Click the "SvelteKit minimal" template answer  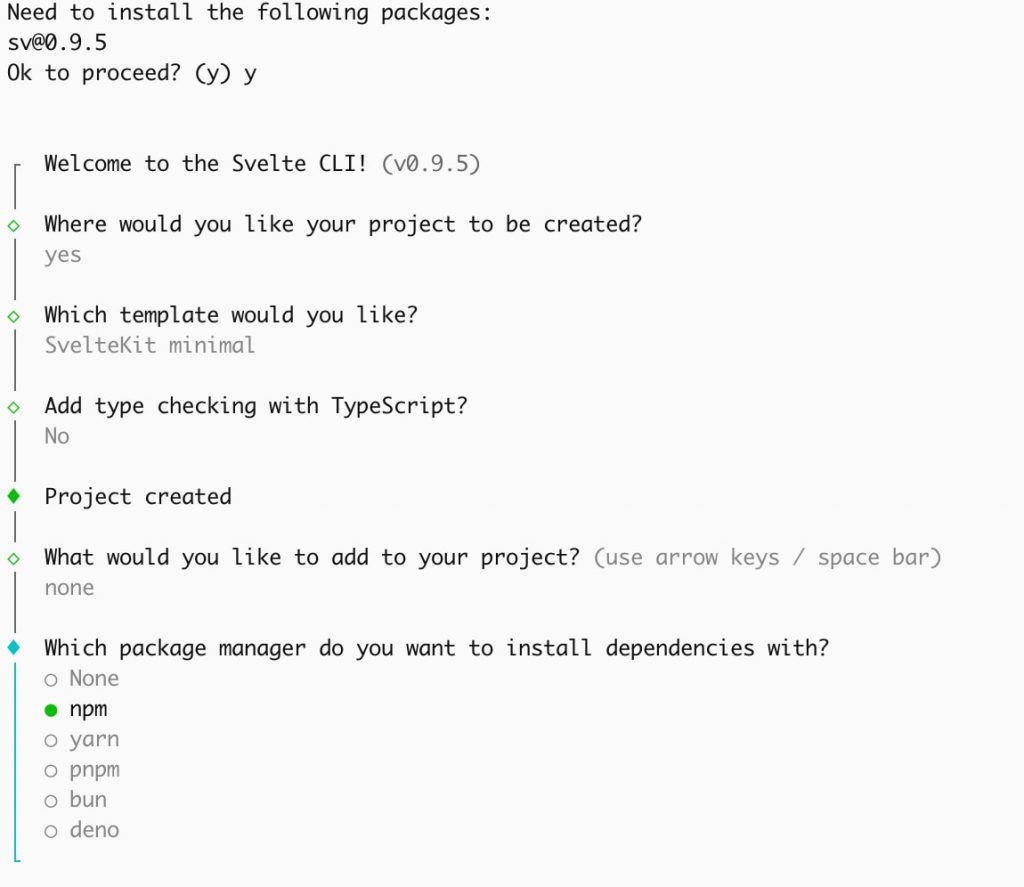click(150, 346)
